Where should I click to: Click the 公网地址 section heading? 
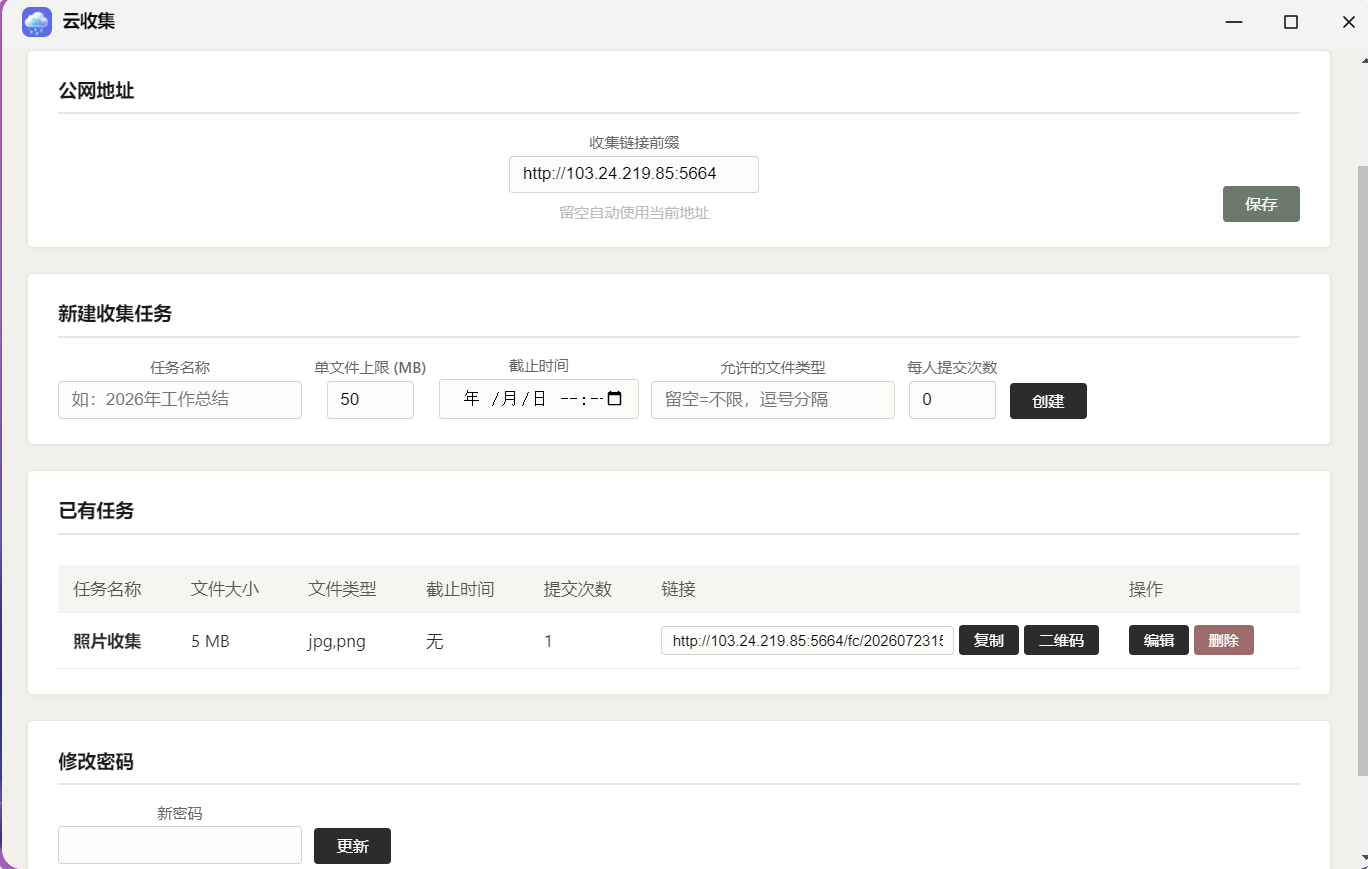click(x=96, y=91)
